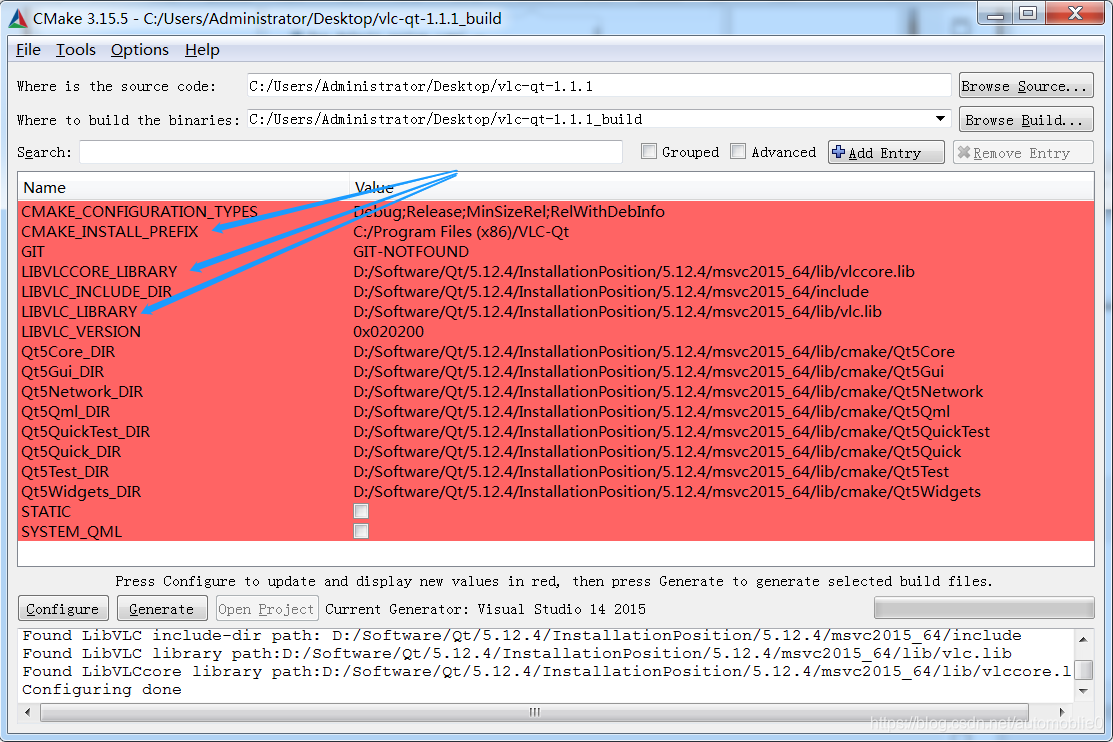Select the Qt5Qml_DIR entry
The width and height of the screenshot is (1113, 742).
[66, 412]
